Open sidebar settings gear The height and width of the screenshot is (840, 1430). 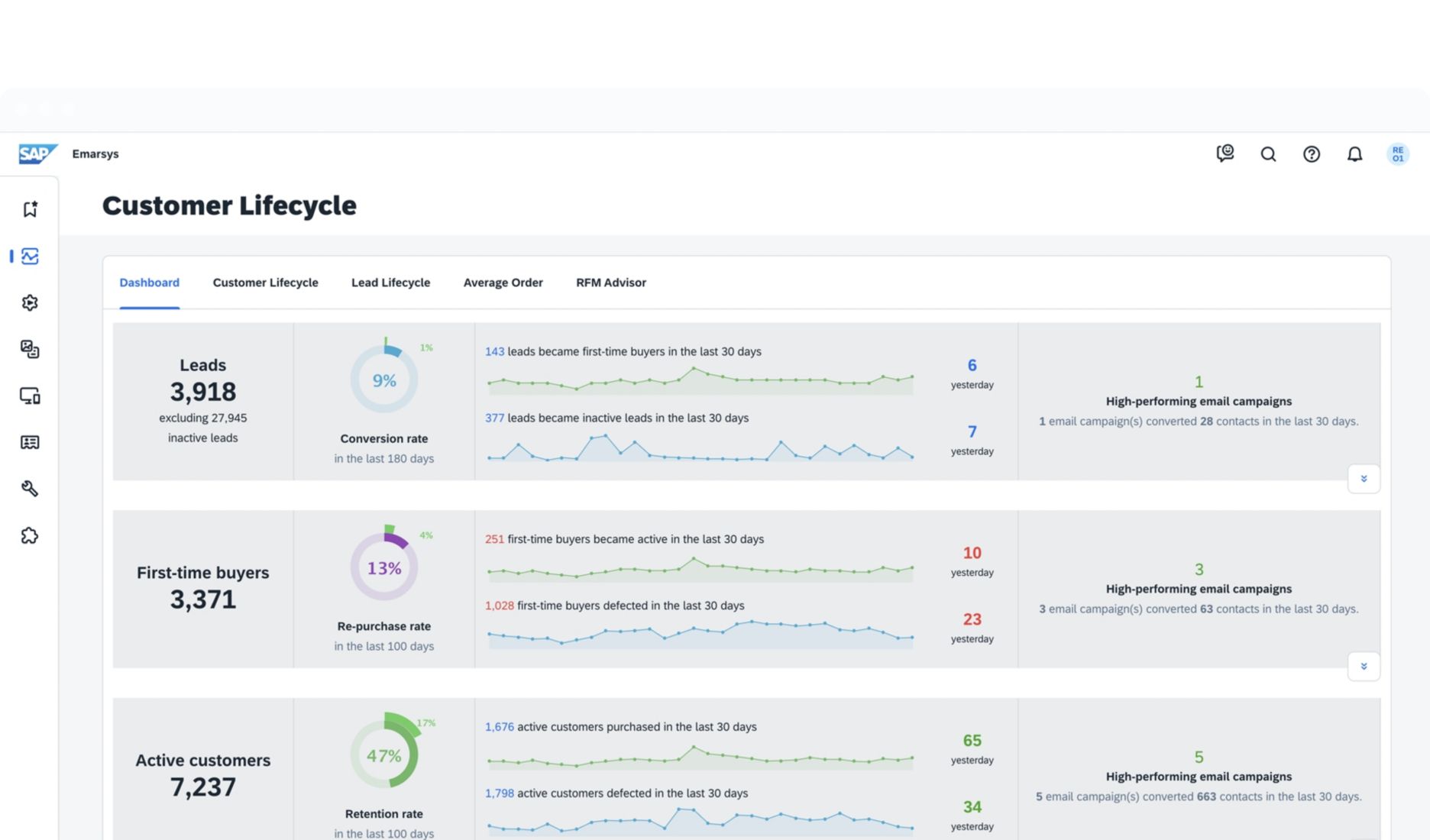click(29, 302)
